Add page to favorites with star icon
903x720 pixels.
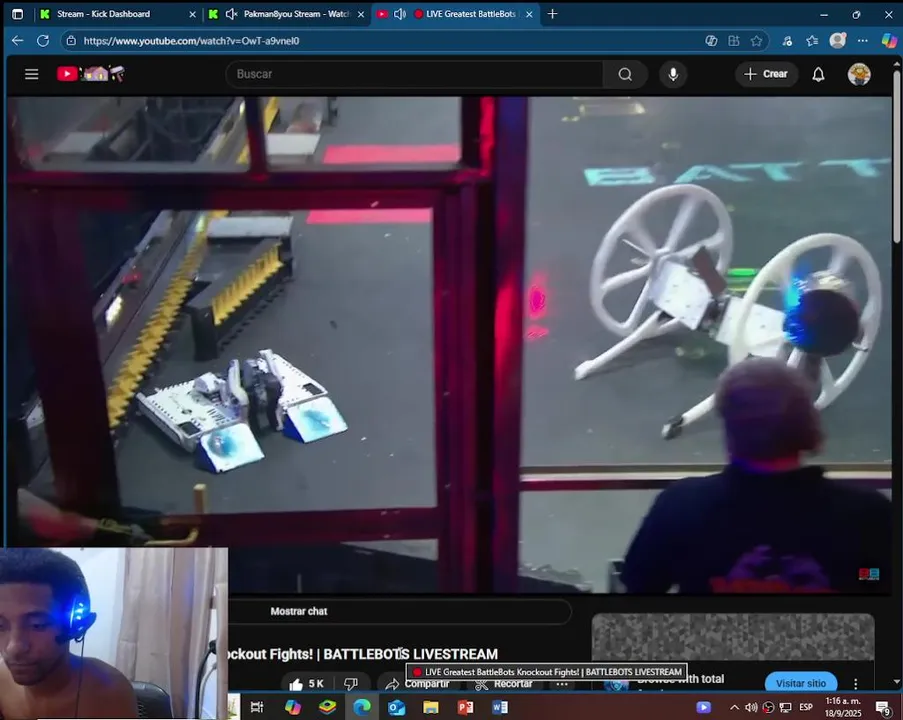756,41
